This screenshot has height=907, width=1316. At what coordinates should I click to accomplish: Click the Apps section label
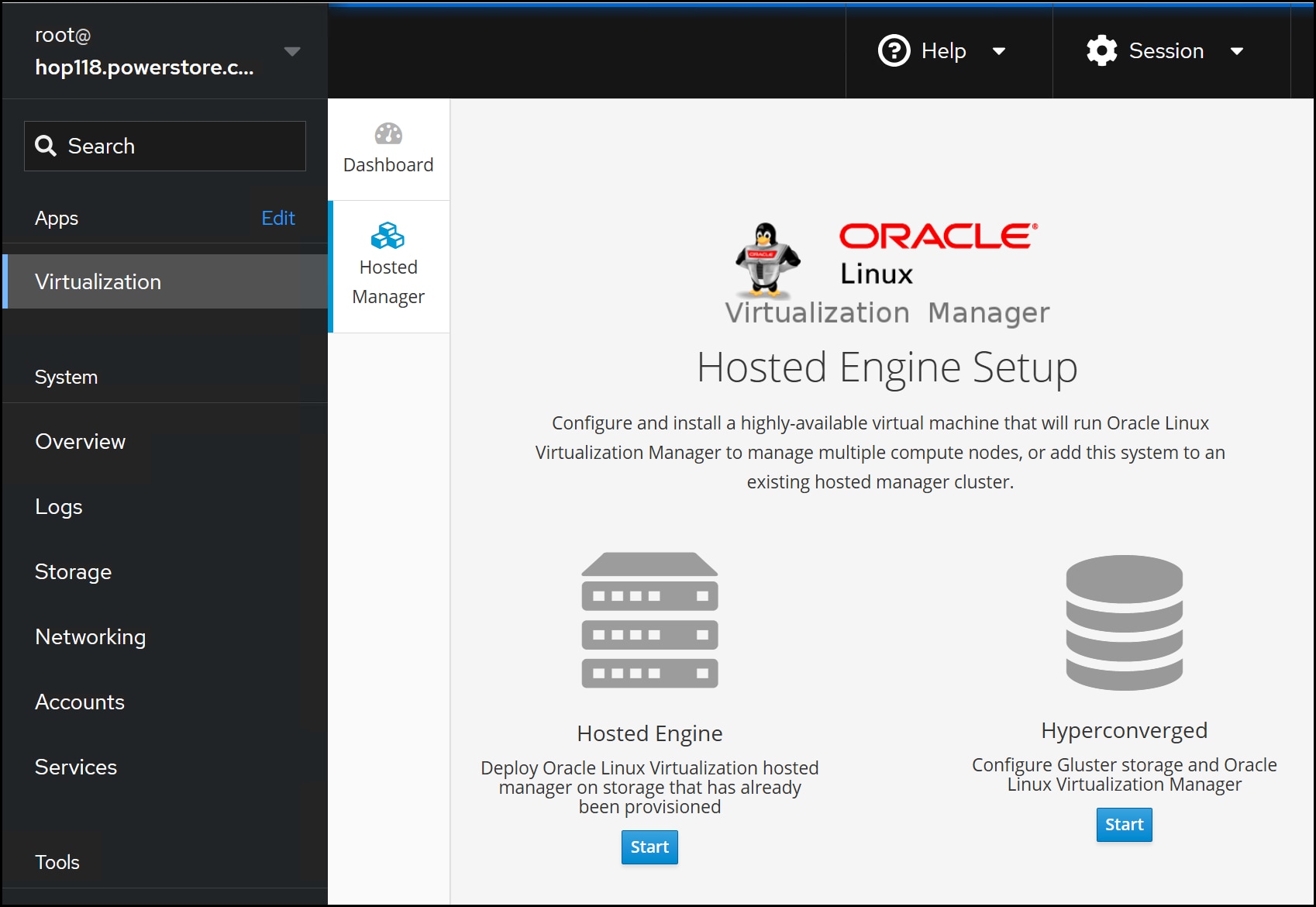(57, 219)
